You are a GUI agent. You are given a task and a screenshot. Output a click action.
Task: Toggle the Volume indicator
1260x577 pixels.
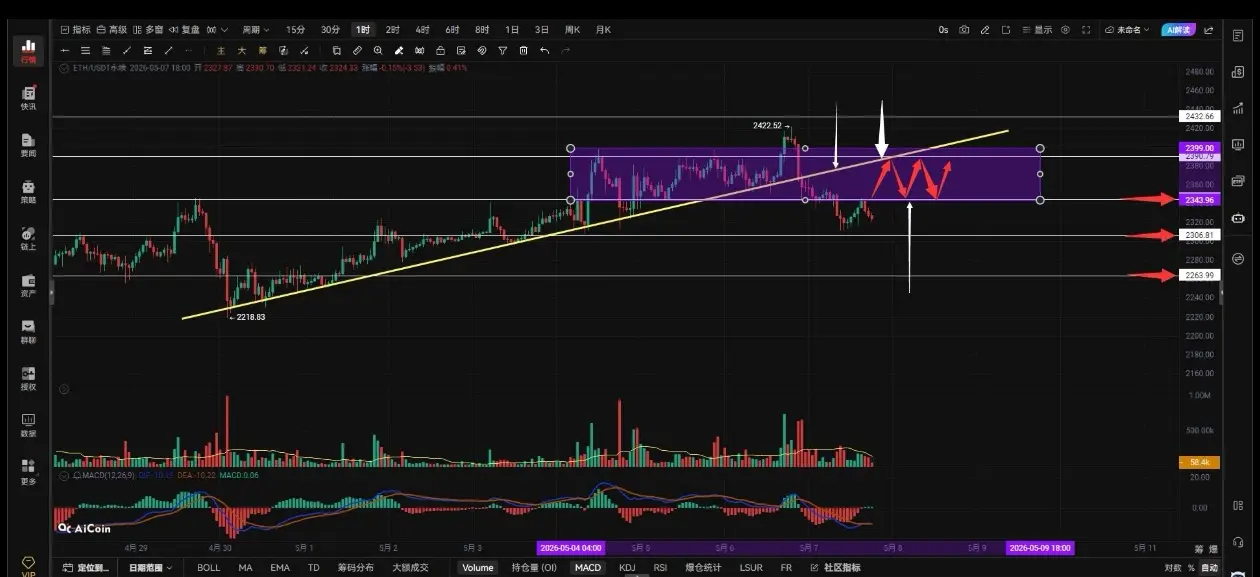point(477,567)
